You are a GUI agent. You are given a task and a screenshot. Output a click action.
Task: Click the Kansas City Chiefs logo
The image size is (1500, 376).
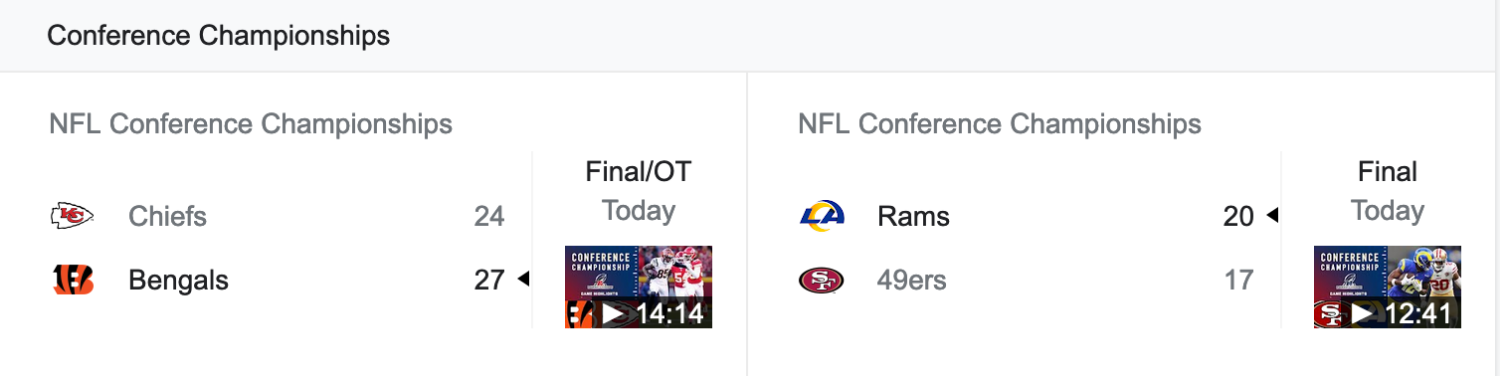pyautogui.click(x=72, y=215)
